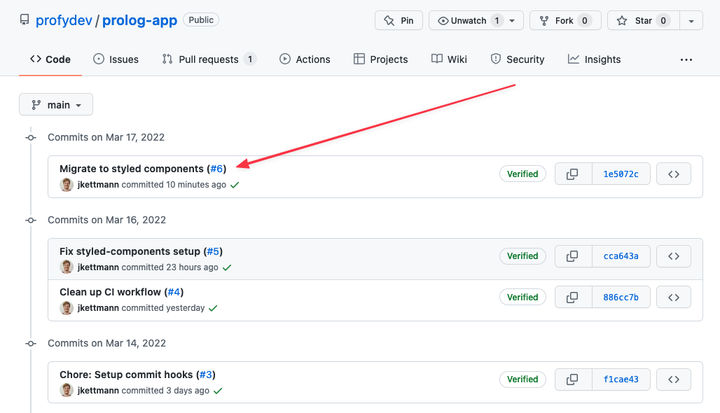Viewport: 720px width, 413px height.
Task: Click jkettmann avatar on Setup commit hooks commit
Action: coord(67,390)
